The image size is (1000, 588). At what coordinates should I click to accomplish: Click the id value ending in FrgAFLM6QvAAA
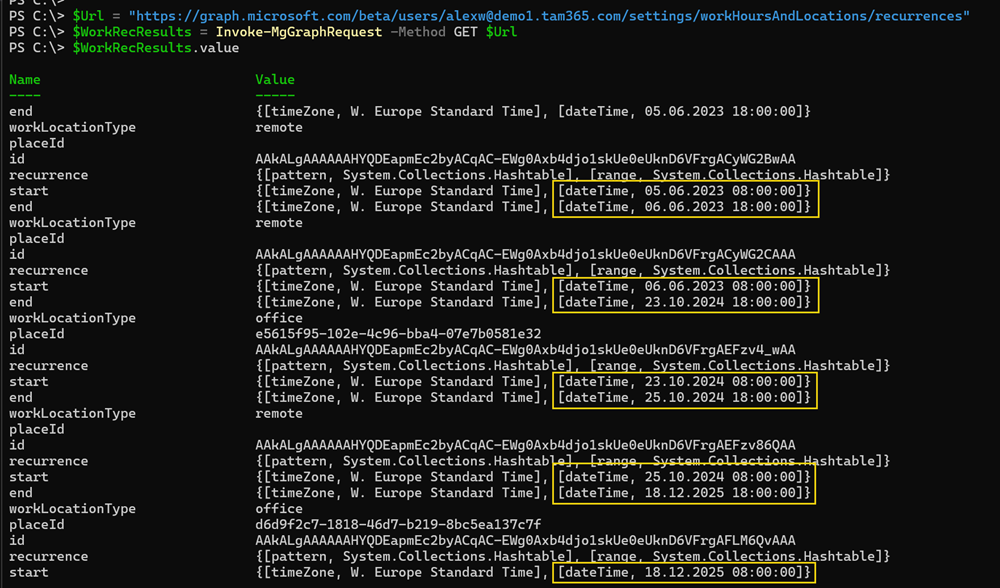click(525, 541)
